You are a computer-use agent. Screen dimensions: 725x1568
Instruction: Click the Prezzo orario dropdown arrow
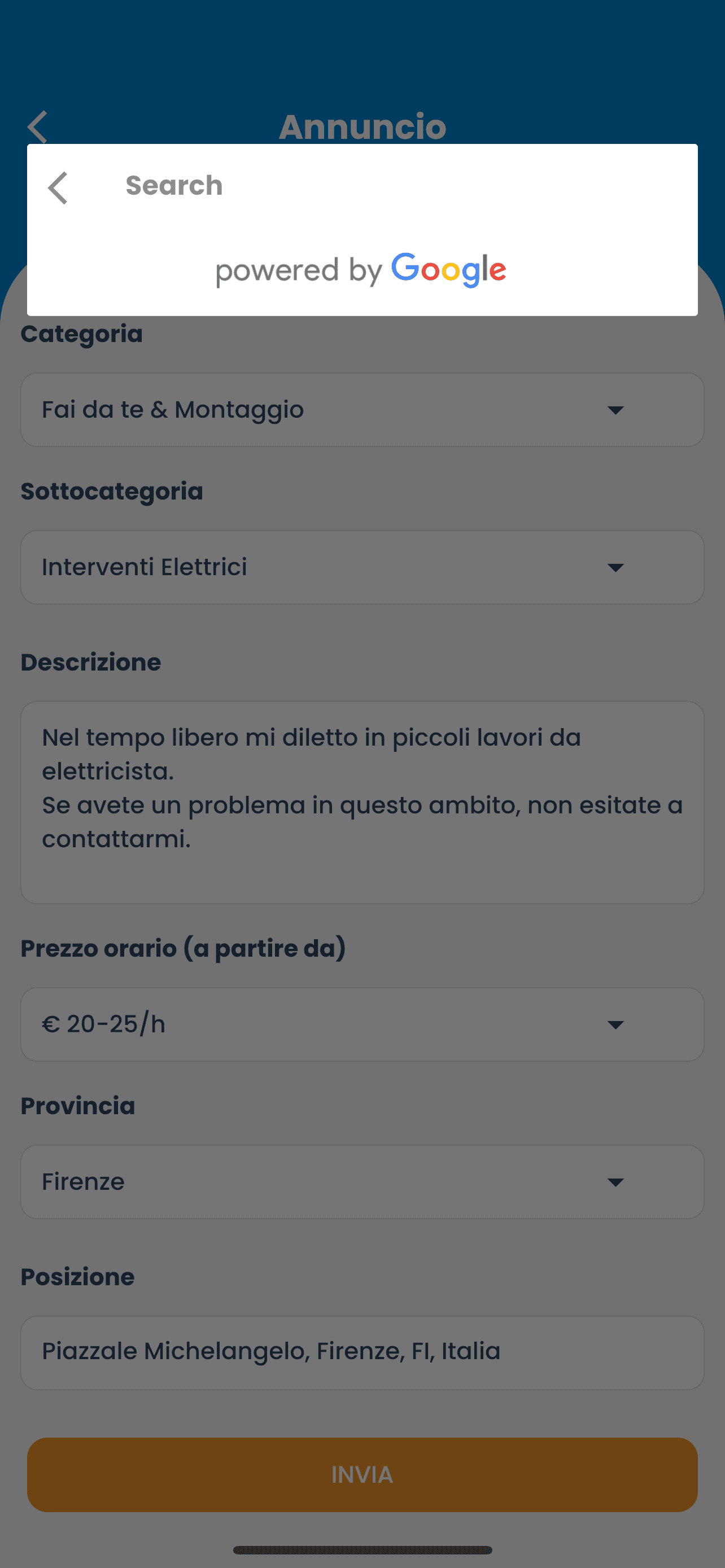(615, 1024)
